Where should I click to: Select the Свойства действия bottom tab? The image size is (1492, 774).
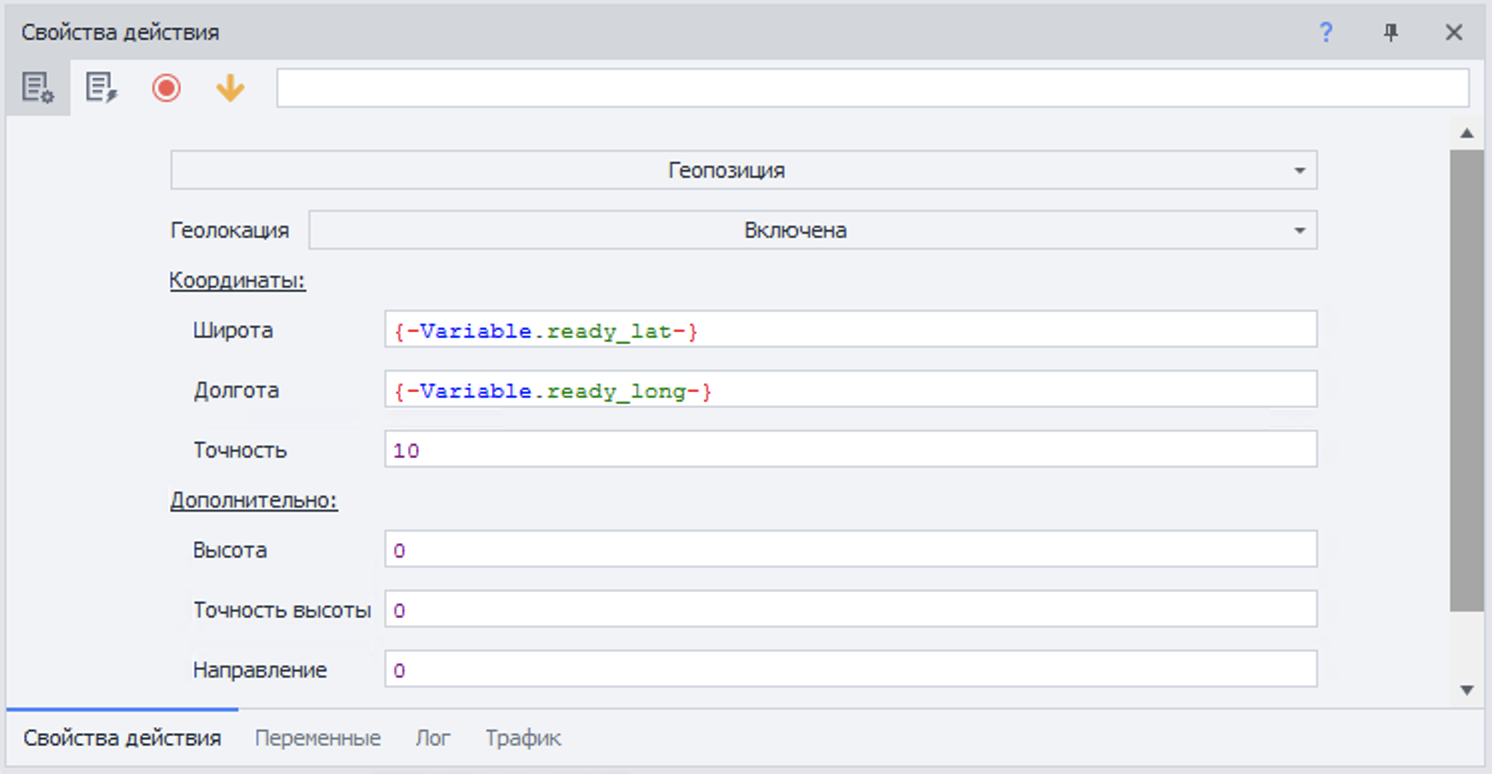click(x=122, y=739)
